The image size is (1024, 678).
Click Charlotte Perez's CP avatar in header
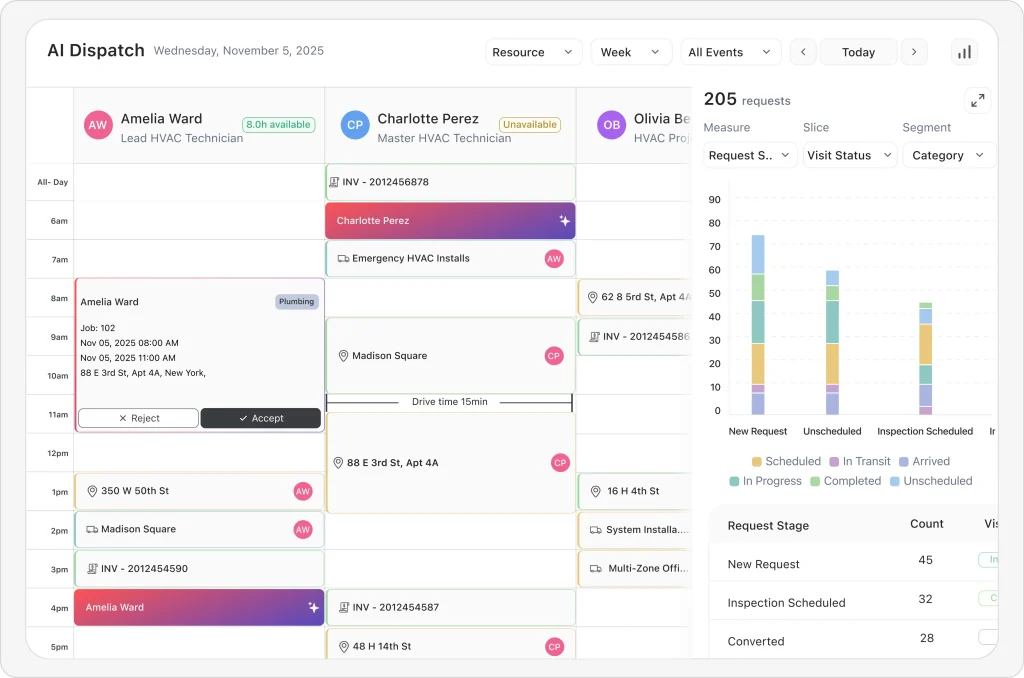coord(354,125)
